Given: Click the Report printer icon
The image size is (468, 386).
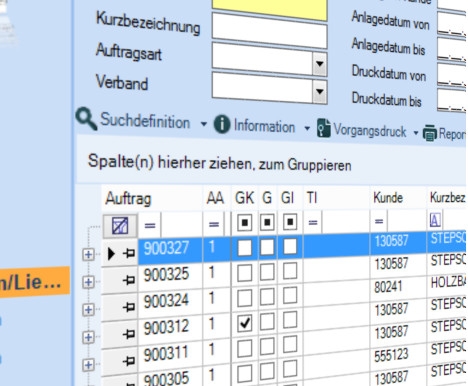Looking at the screenshot, I should pos(430,133).
